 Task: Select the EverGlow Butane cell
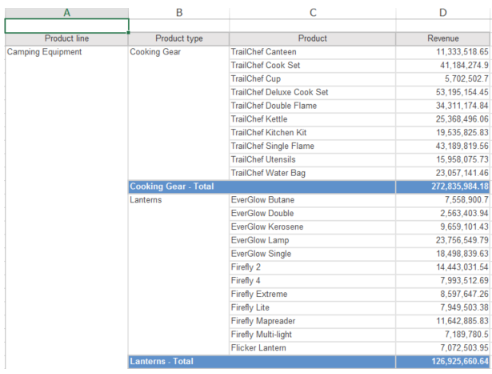coord(312,200)
